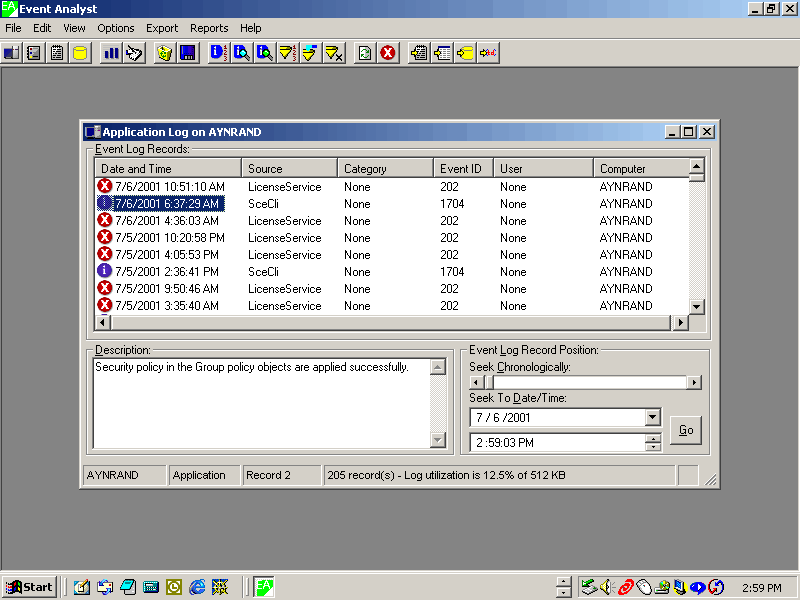Click the green refresh page icon
This screenshot has height=600, width=800.
click(x=364, y=53)
